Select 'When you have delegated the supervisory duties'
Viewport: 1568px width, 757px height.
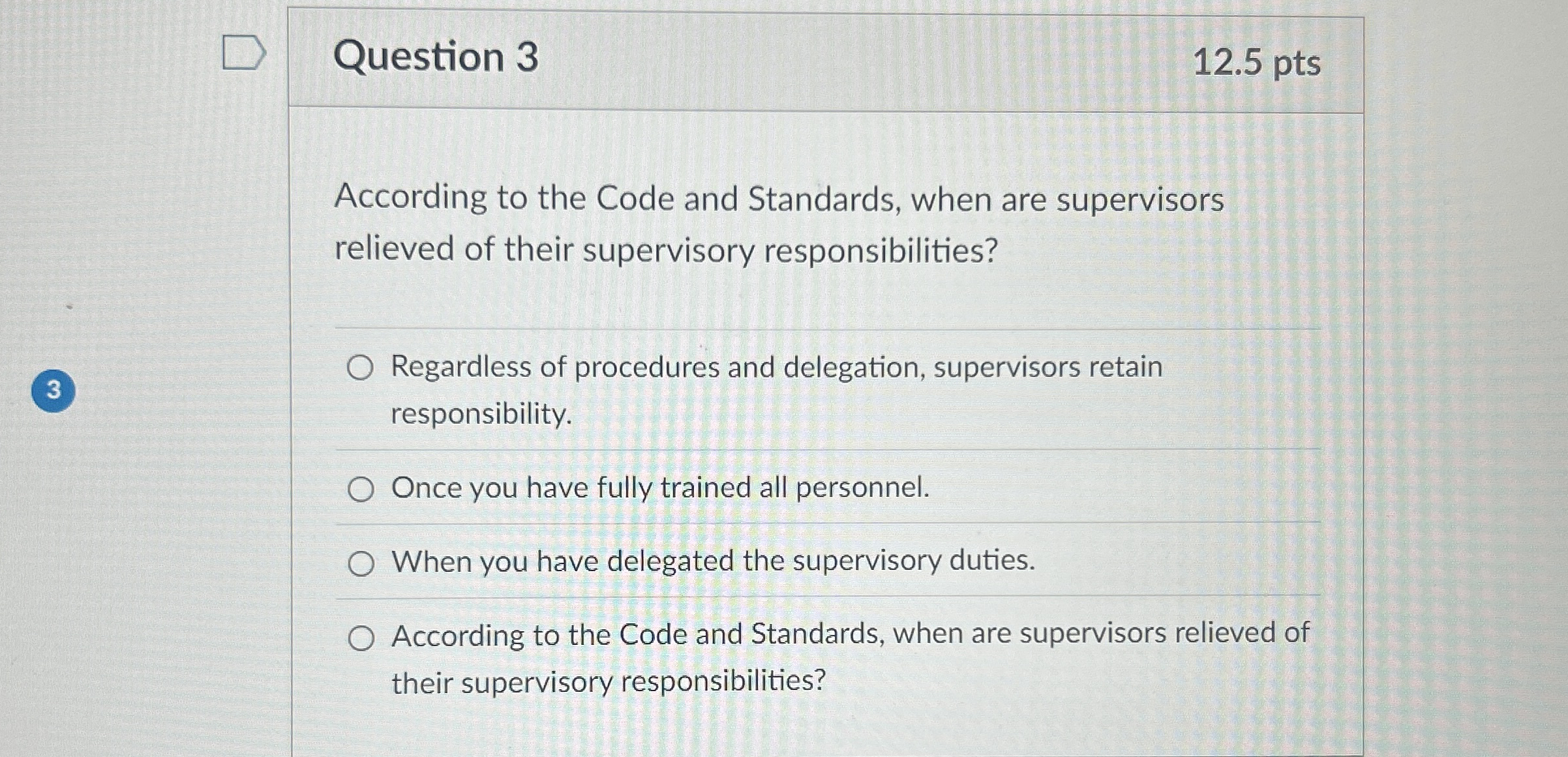[x=361, y=563]
